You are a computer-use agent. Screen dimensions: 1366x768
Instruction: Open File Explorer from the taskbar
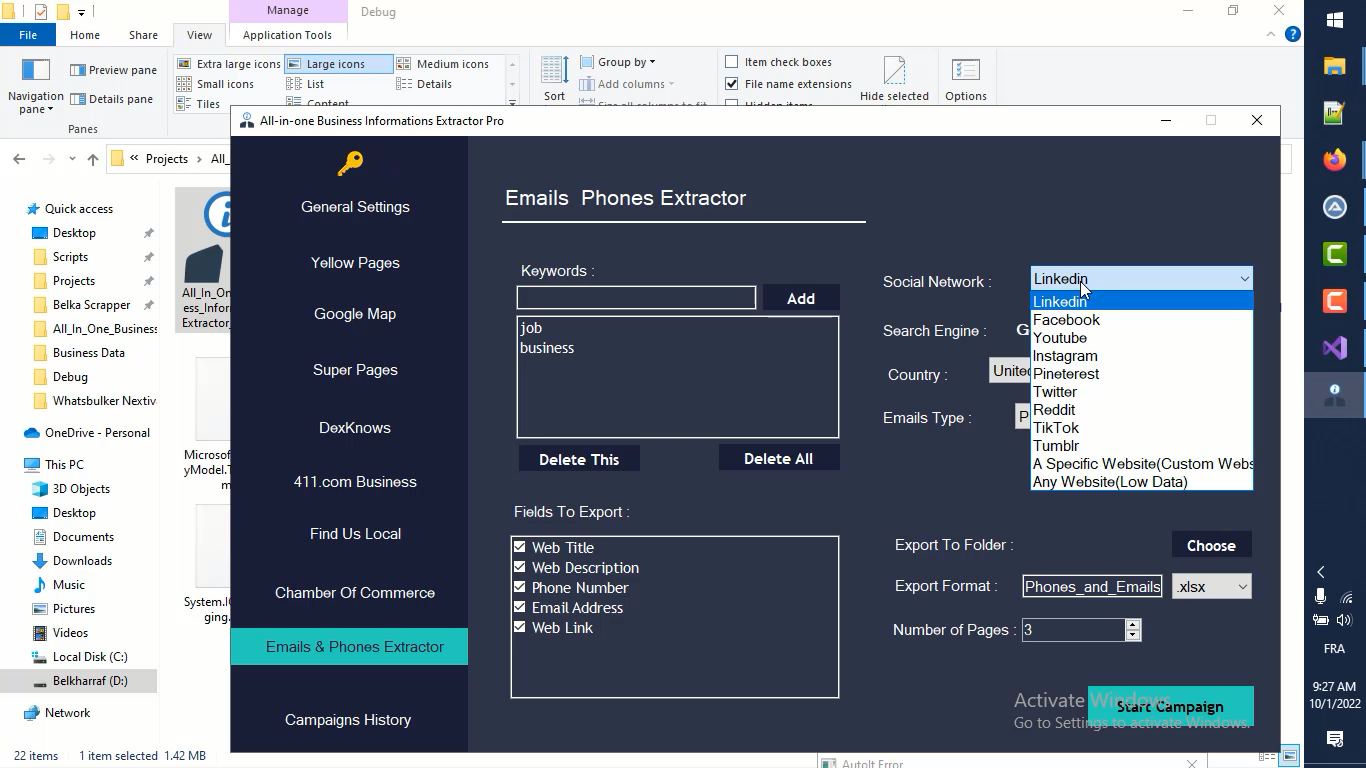(1335, 66)
